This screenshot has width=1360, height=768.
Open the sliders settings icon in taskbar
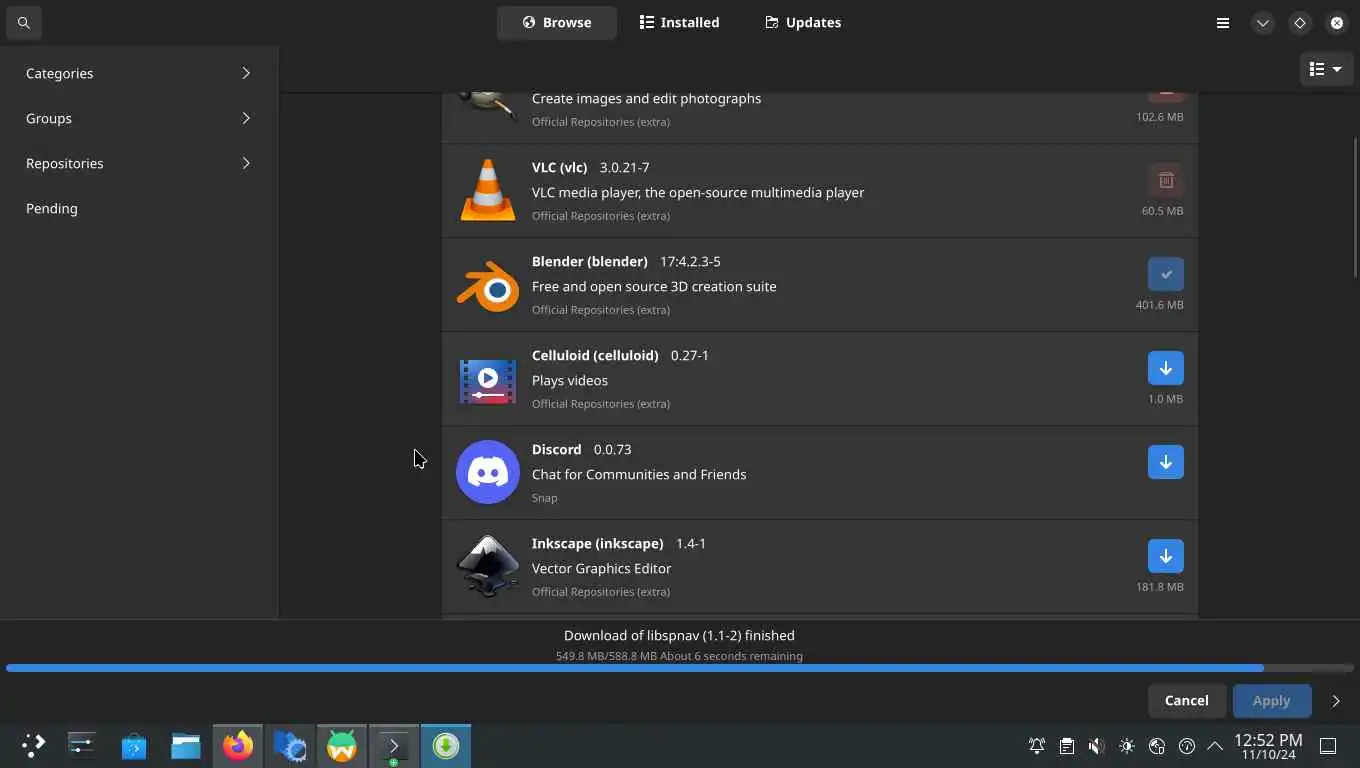[81, 745]
